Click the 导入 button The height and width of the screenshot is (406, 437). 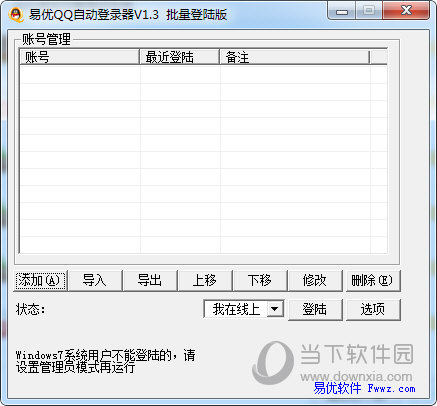click(x=95, y=280)
